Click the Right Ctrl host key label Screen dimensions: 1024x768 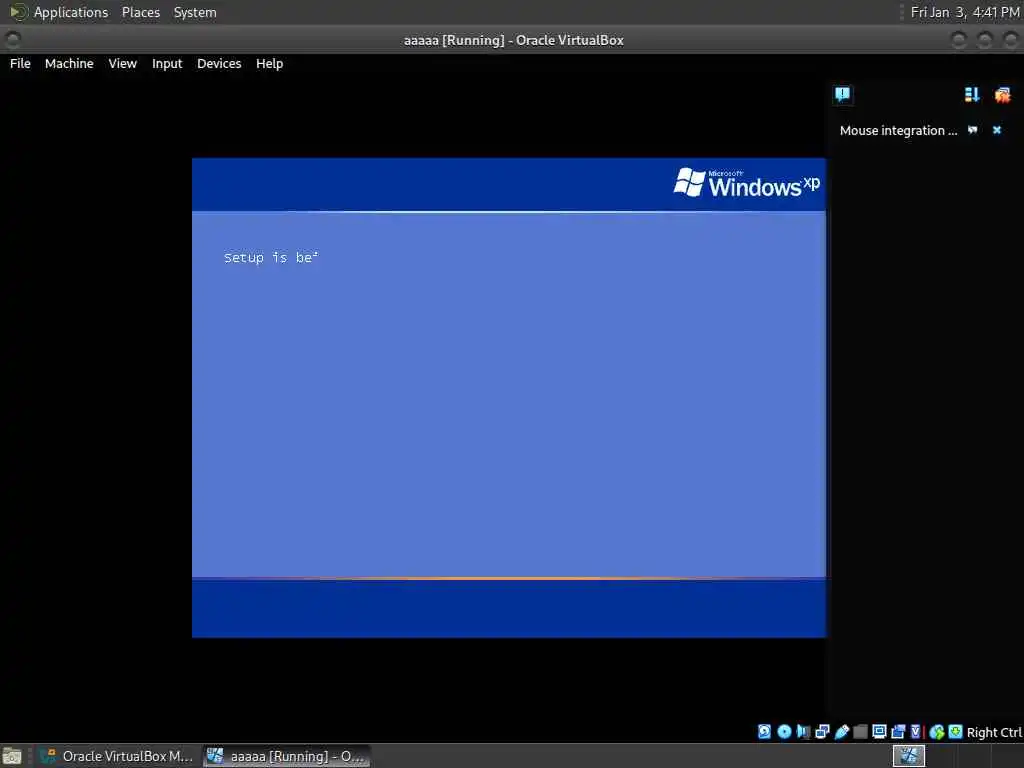point(994,732)
